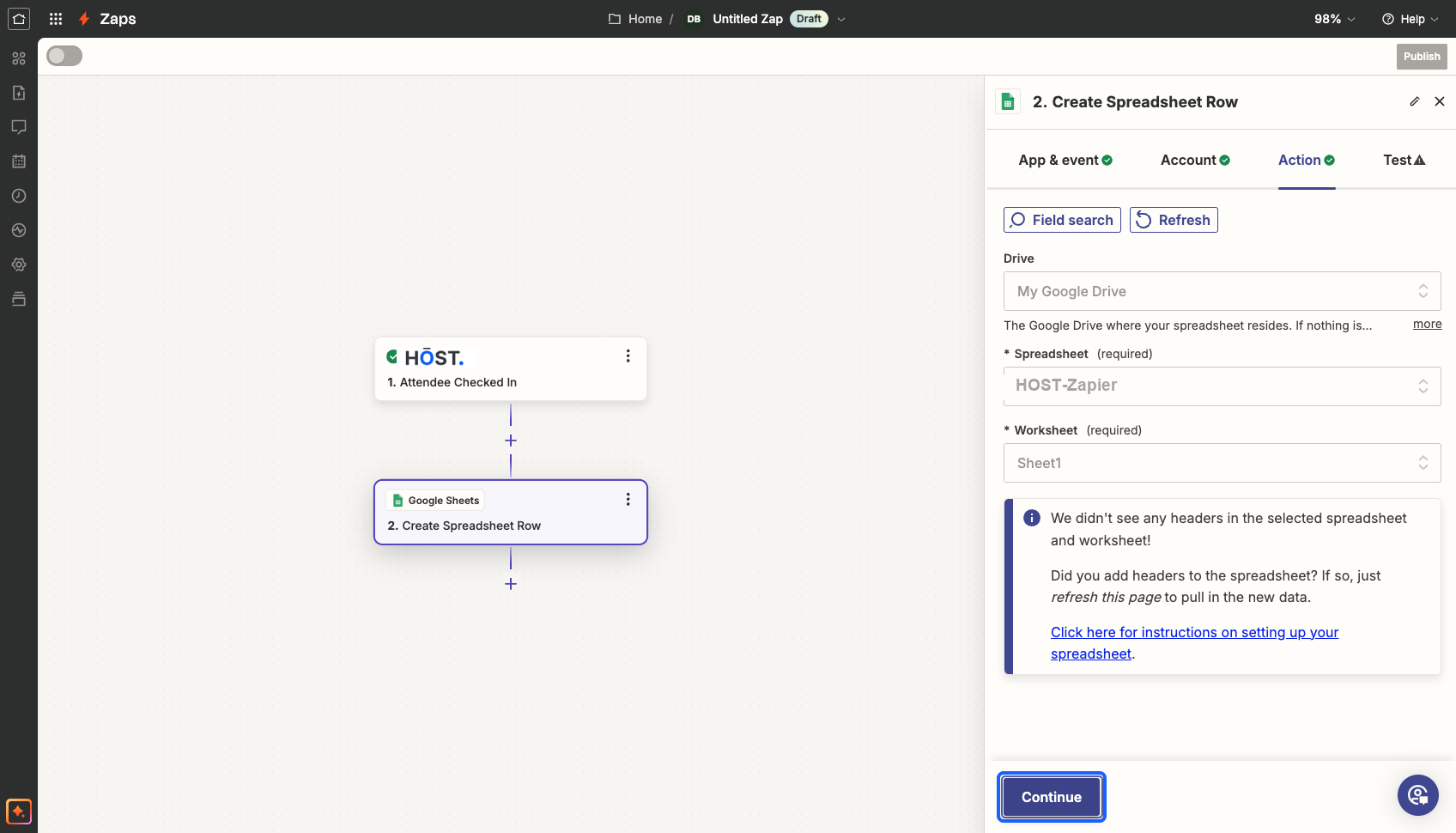Open the Worksheet Sheet1 dropdown
Image resolution: width=1456 pixels, height=833 pixels.
click(x=1222, y=463)
